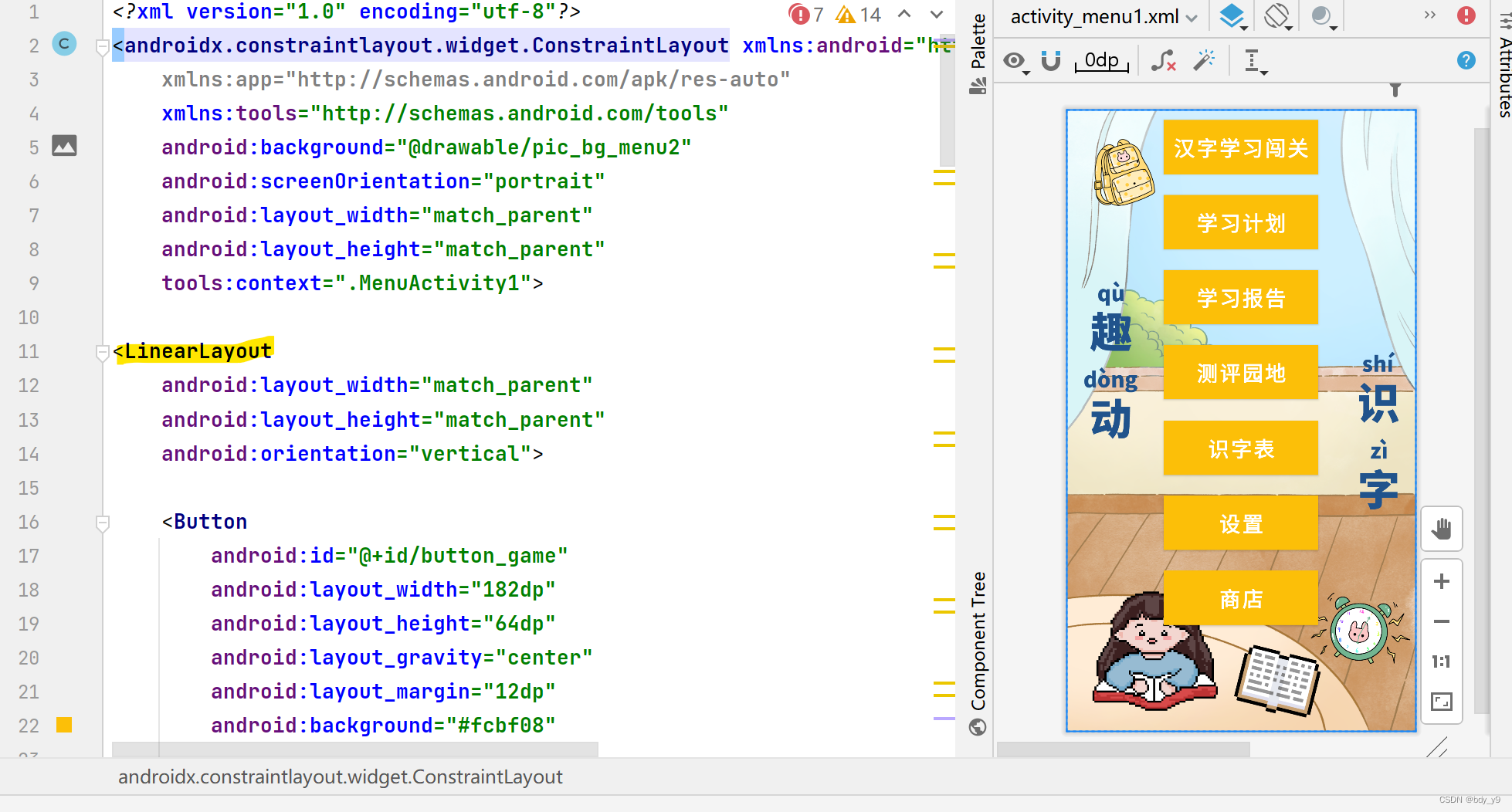Select the Pan tool in zoom controls

coord(1442,529)
